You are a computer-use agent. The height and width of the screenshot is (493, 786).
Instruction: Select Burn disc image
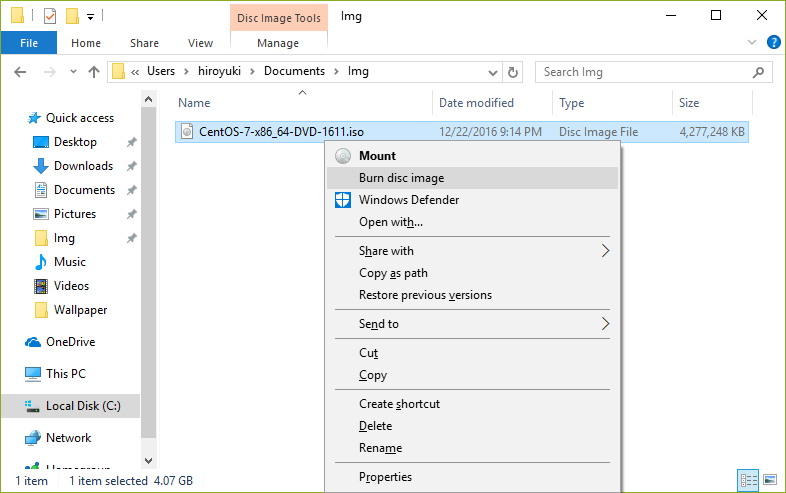click(472, 178)
